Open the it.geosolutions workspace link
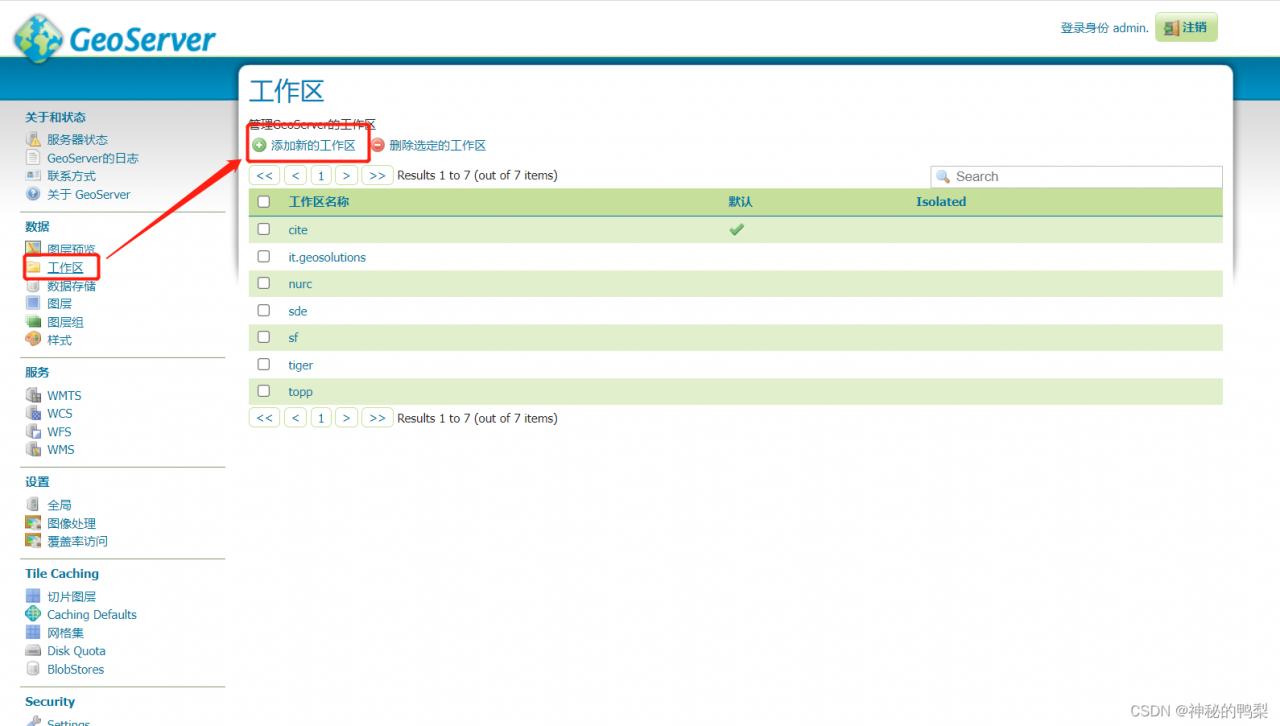 327,257
